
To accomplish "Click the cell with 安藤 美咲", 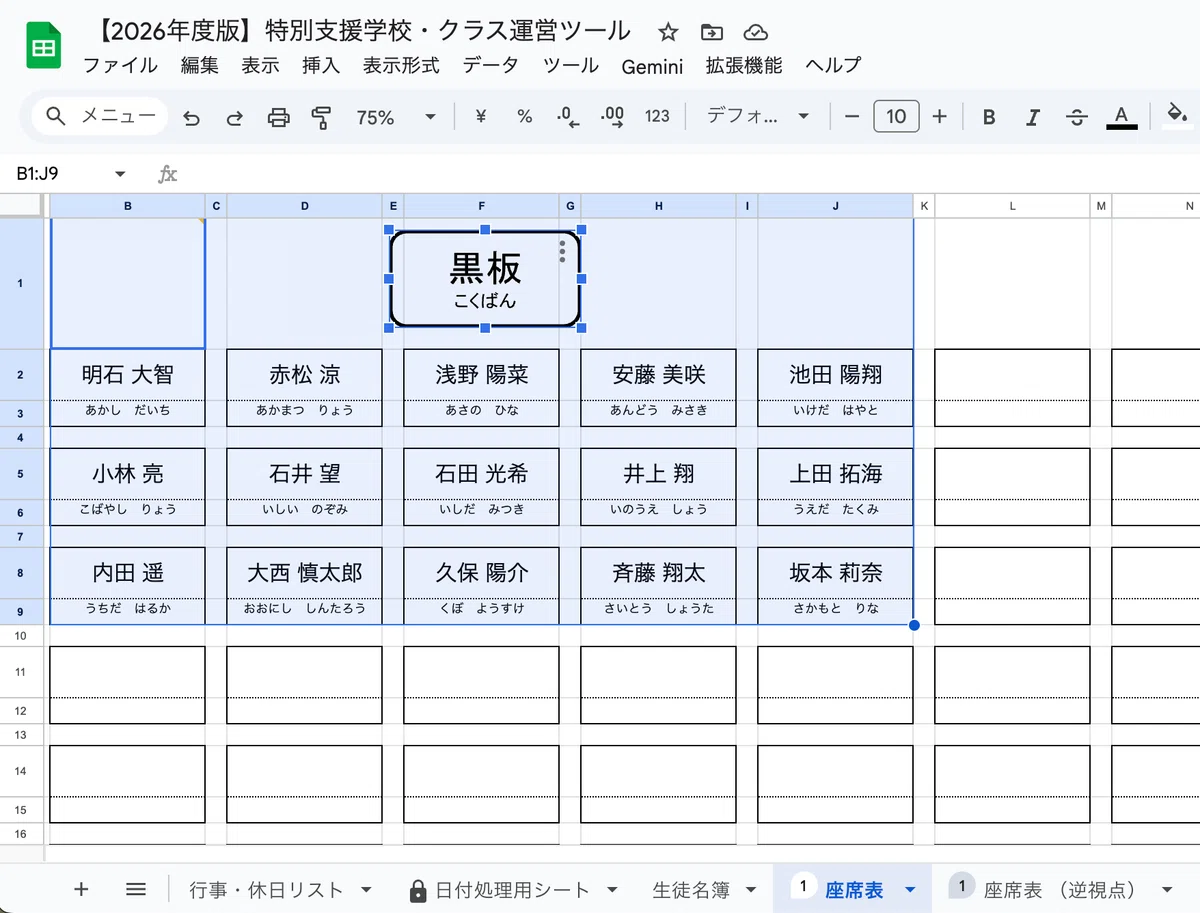I will tap(658, 375).
